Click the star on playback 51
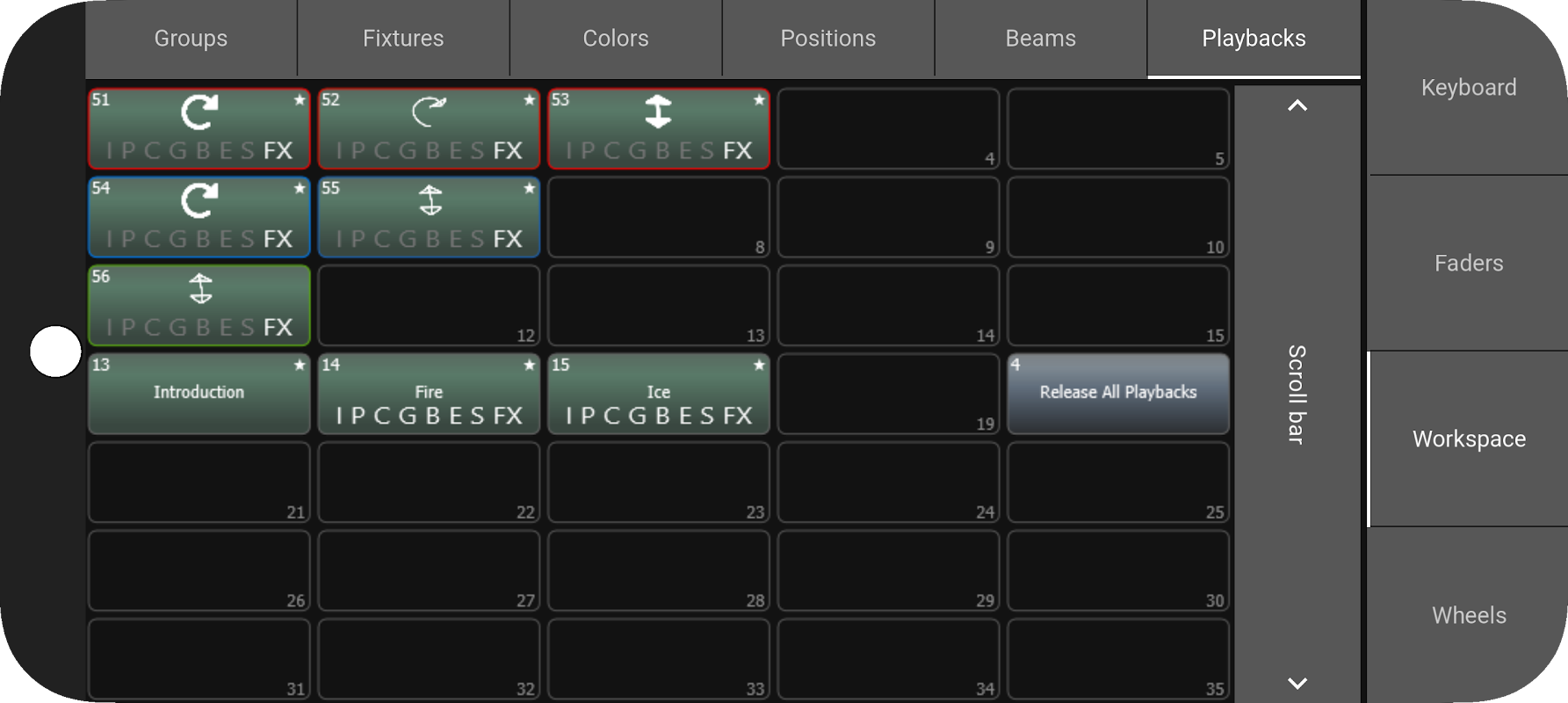1568x703 pixels. (x=300, y=100)
